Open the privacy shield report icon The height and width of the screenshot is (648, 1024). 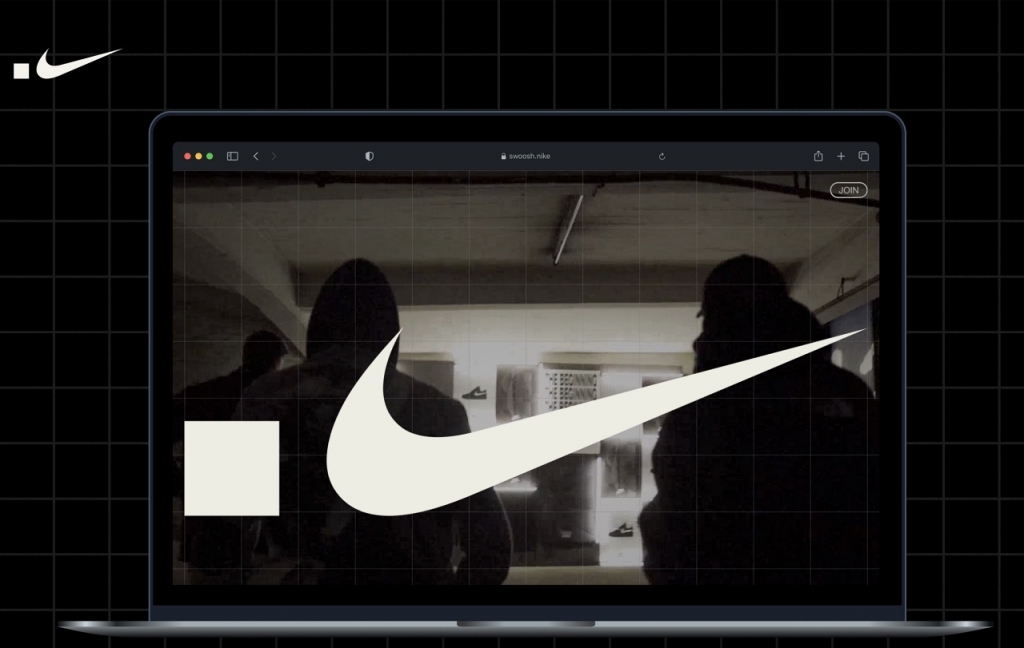tap(370, 156)
